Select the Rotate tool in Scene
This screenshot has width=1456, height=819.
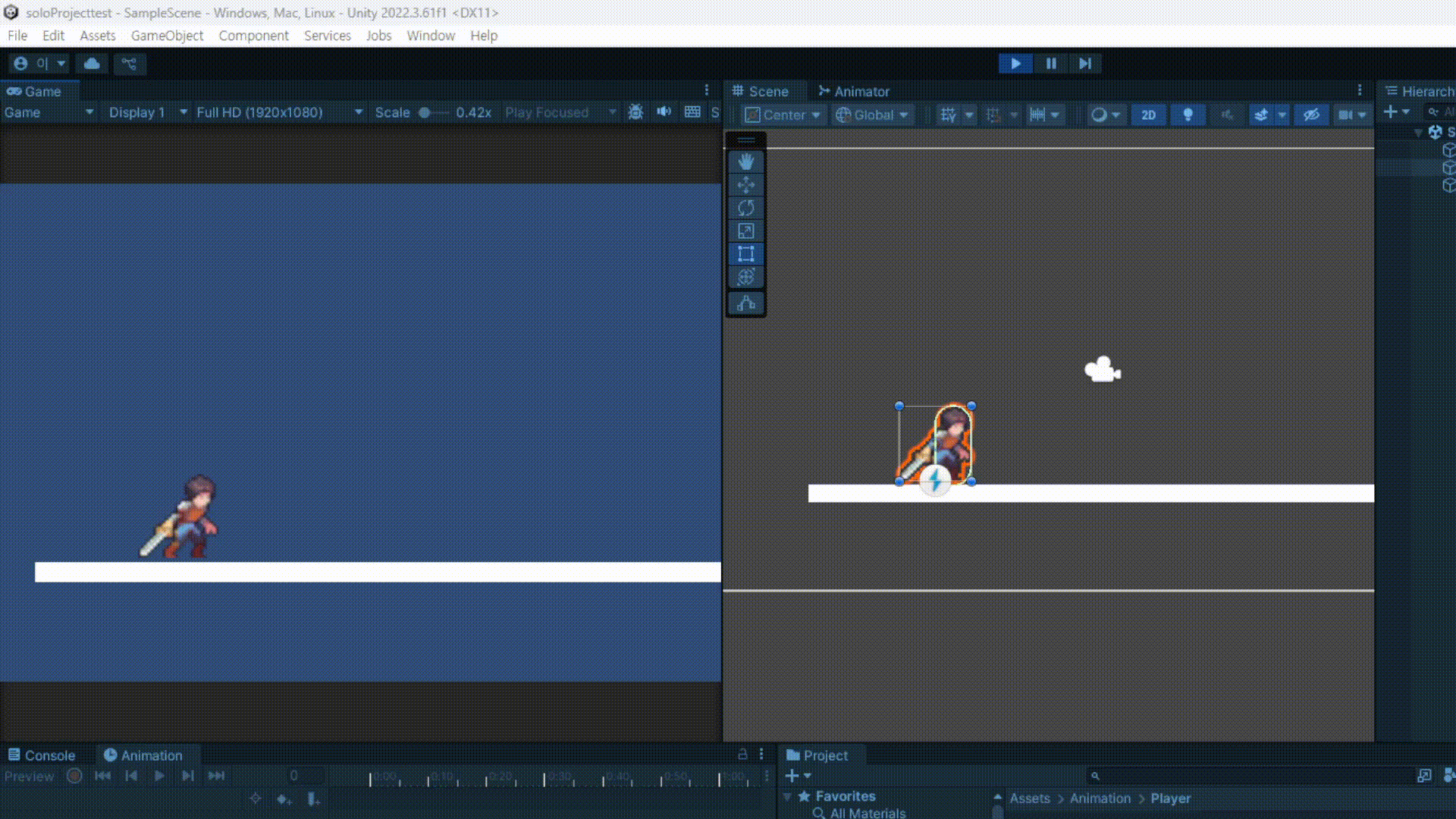tap(745, 208)
